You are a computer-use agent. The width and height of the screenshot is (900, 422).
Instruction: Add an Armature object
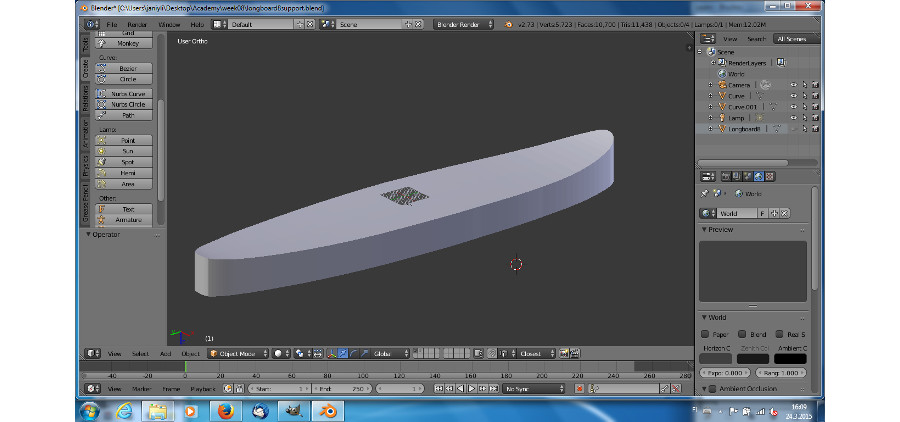(x=124, y=220)
